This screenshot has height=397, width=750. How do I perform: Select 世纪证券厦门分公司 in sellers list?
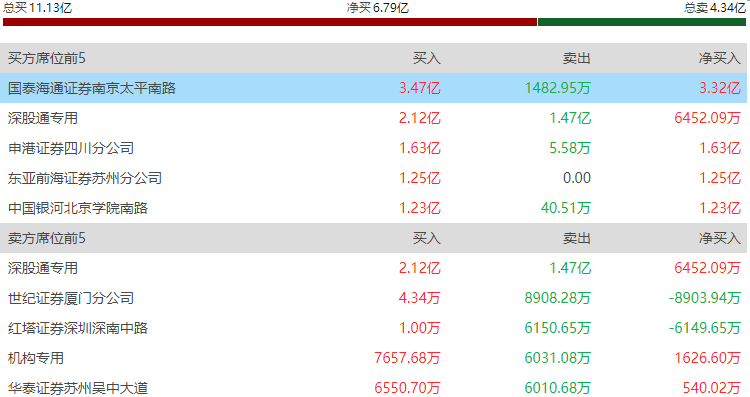71,298
